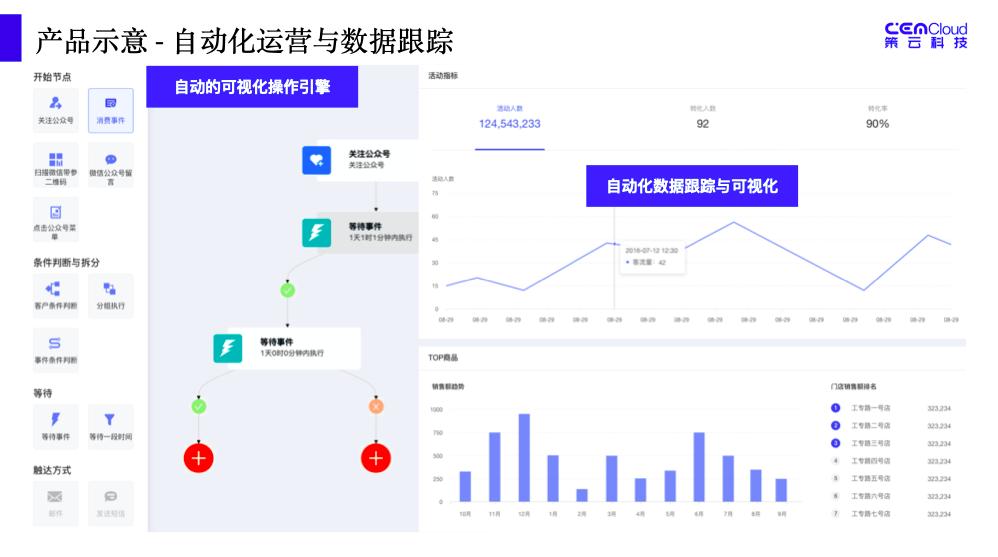Screen dimensions: 998x557
Task: Select the 点击公众号菜单 menu-click node
Action: pyautogui.click(x=55, y=220)
